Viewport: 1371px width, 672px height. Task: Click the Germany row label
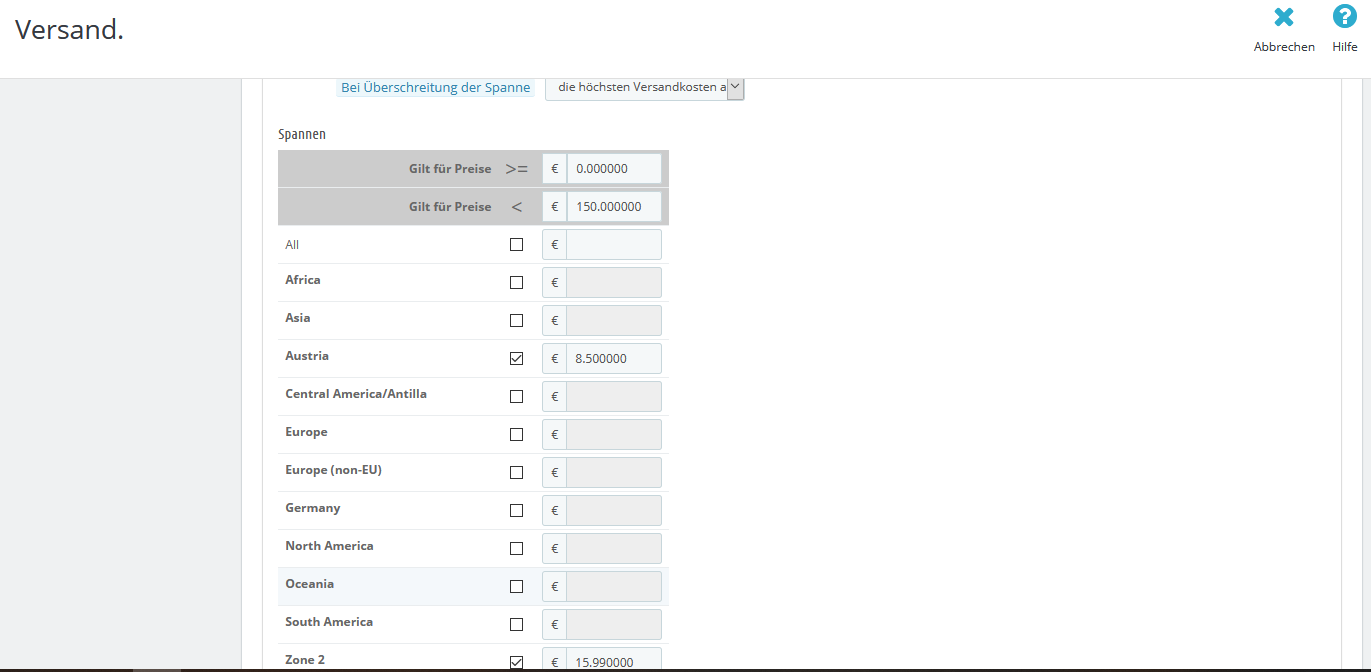[x=313, y=508]
